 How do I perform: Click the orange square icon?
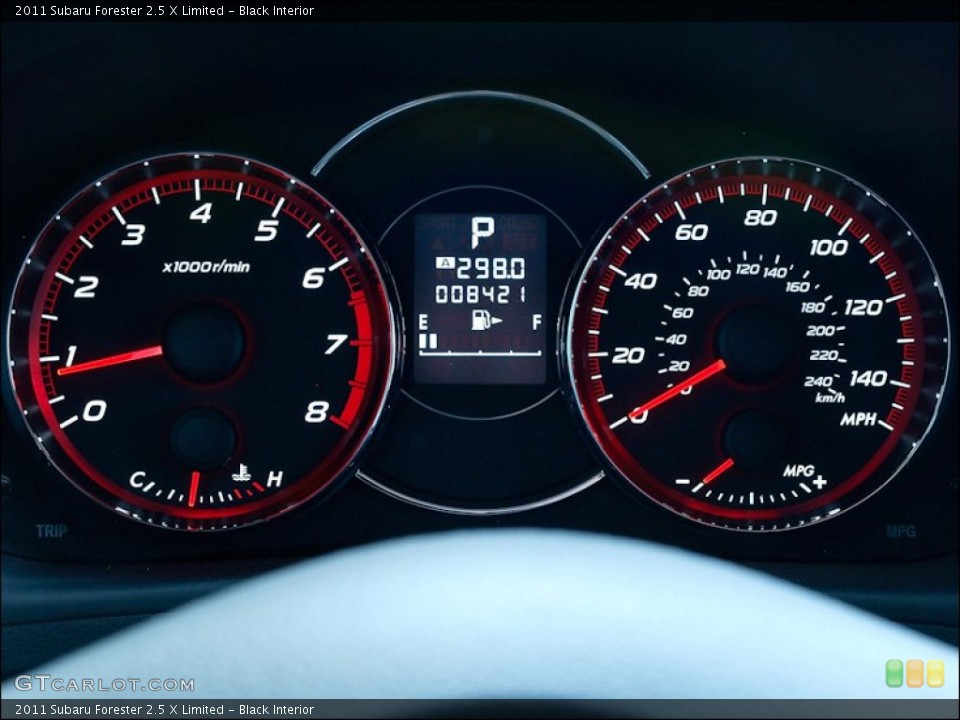[x=915, y=673]
